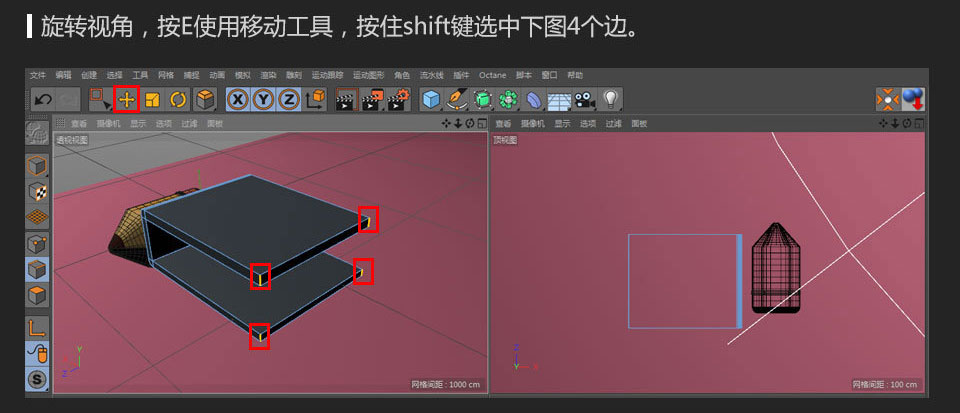Screen dimensions: 960x413
Task: Switch to Polygons mode in left palette
Action: click(x=37, y=295)
